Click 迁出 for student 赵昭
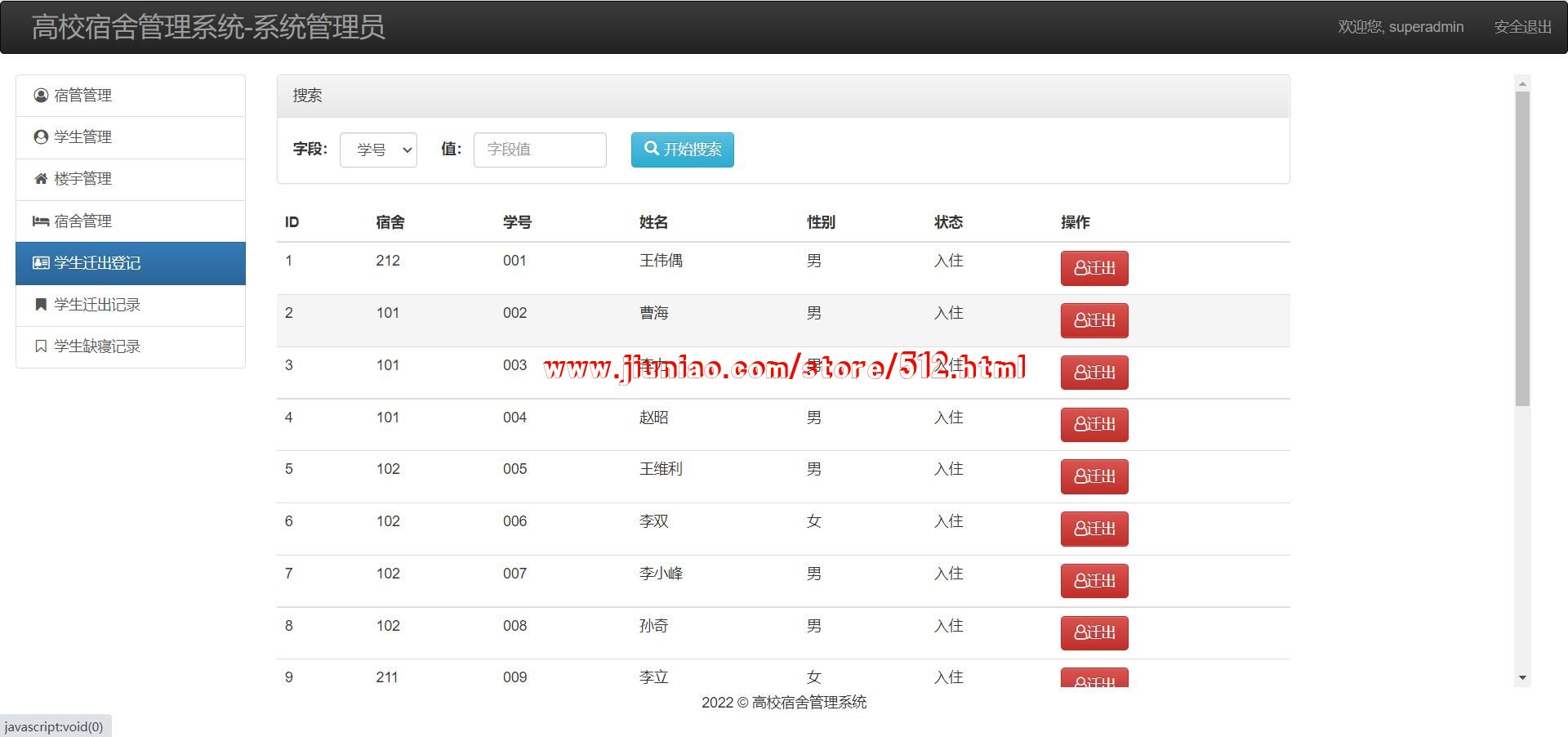The height and width of the screenshot is (737, 1568). (x=1094, y=425)
